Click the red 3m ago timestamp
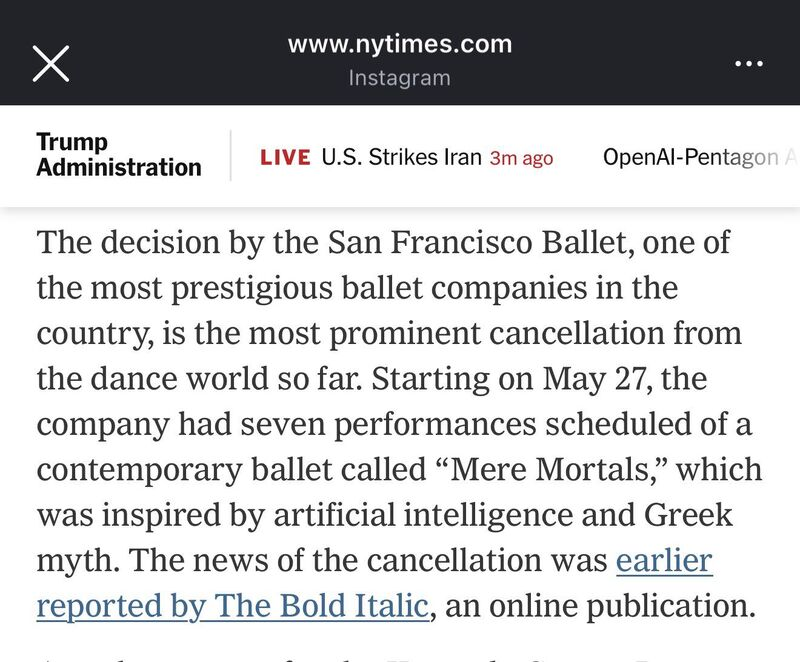 point(521,158)
